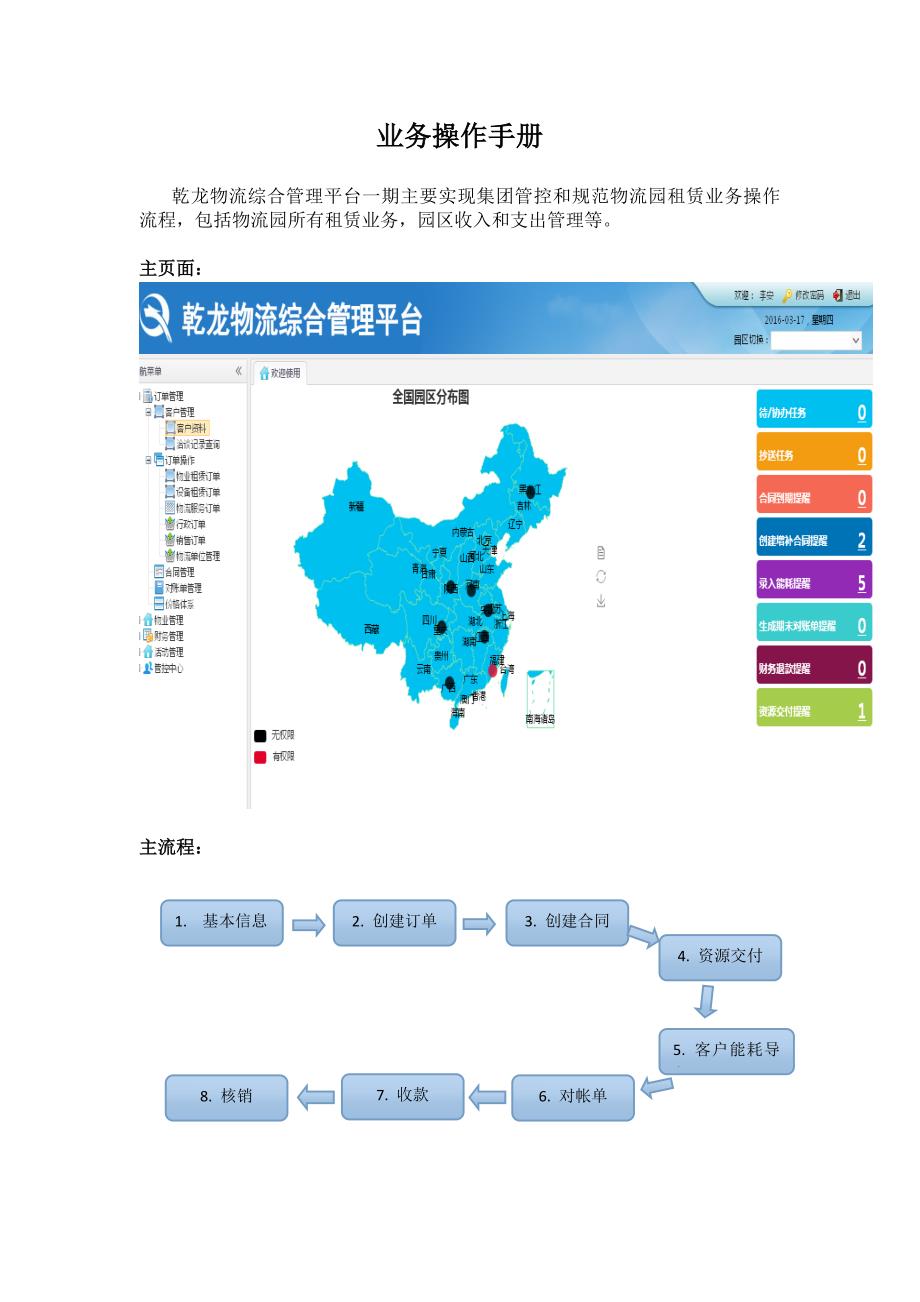The image size is (920, 1302).
Task: Open the 园区切换 dropdown
Action: point(816,340)
